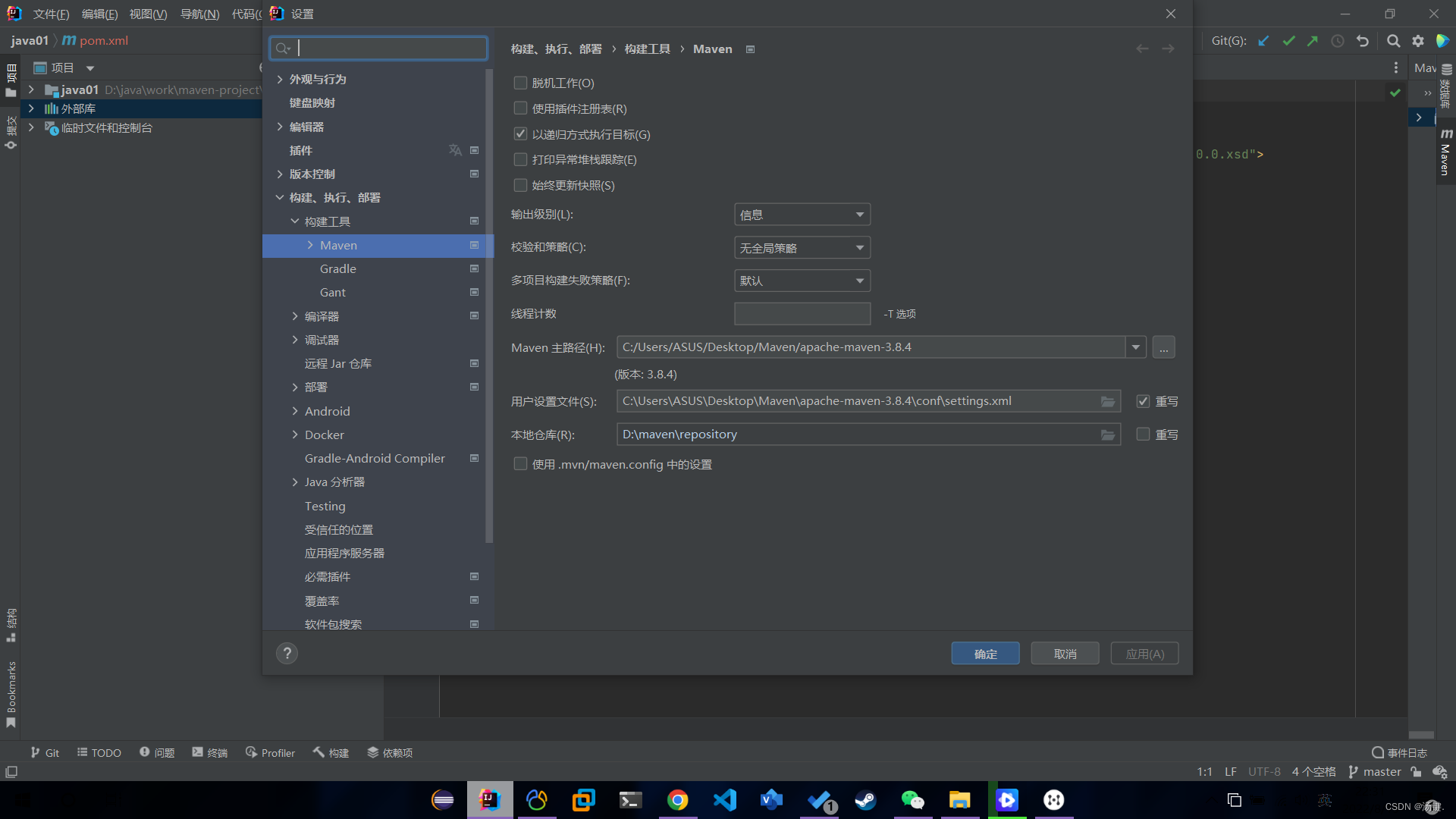
Task: Launch Chrome from taskbar
Action: pyautogui.click(x=677, y=800)
